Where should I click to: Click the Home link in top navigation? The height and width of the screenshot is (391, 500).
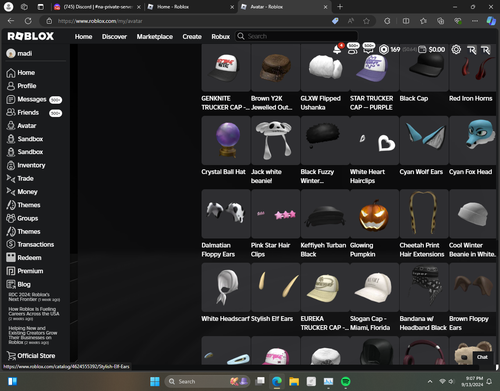coord(83,37)
